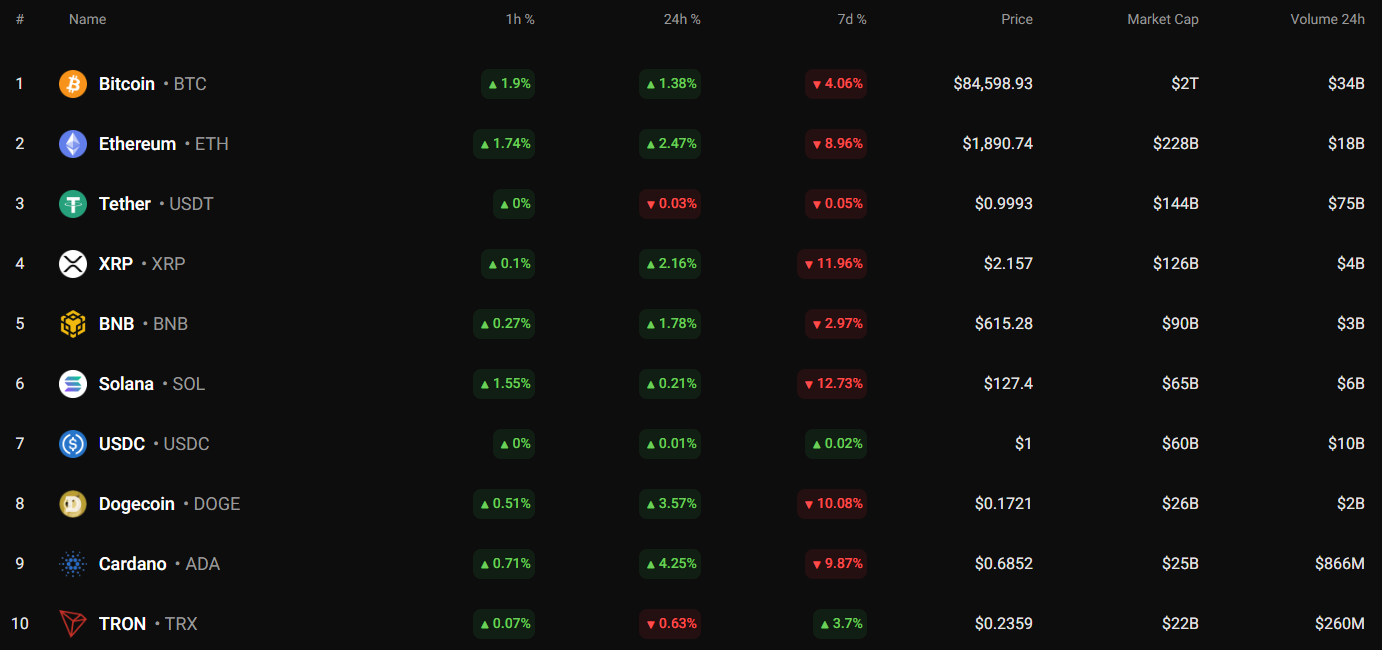Click the BNB logo icon

(x=73, y=324)
